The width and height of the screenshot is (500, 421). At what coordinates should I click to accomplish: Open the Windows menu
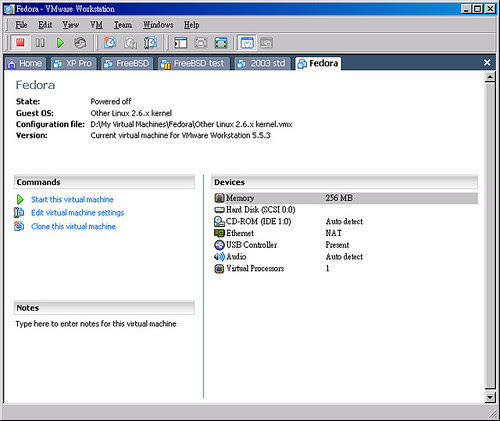click(x=158, y=25)
